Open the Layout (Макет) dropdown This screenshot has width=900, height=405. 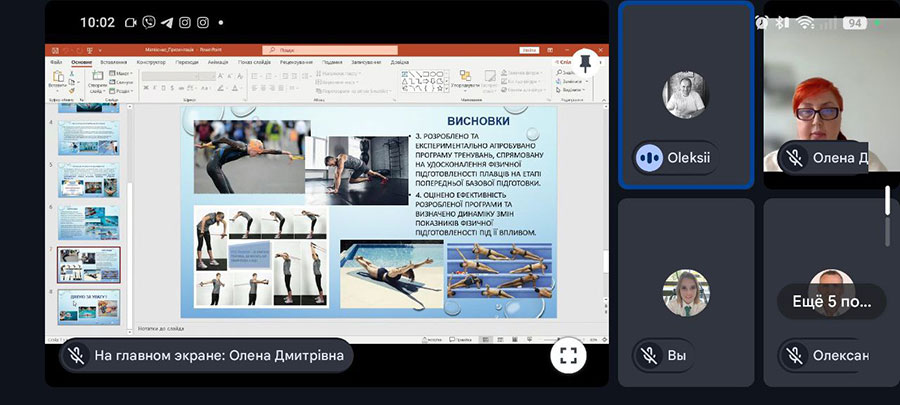121,74
